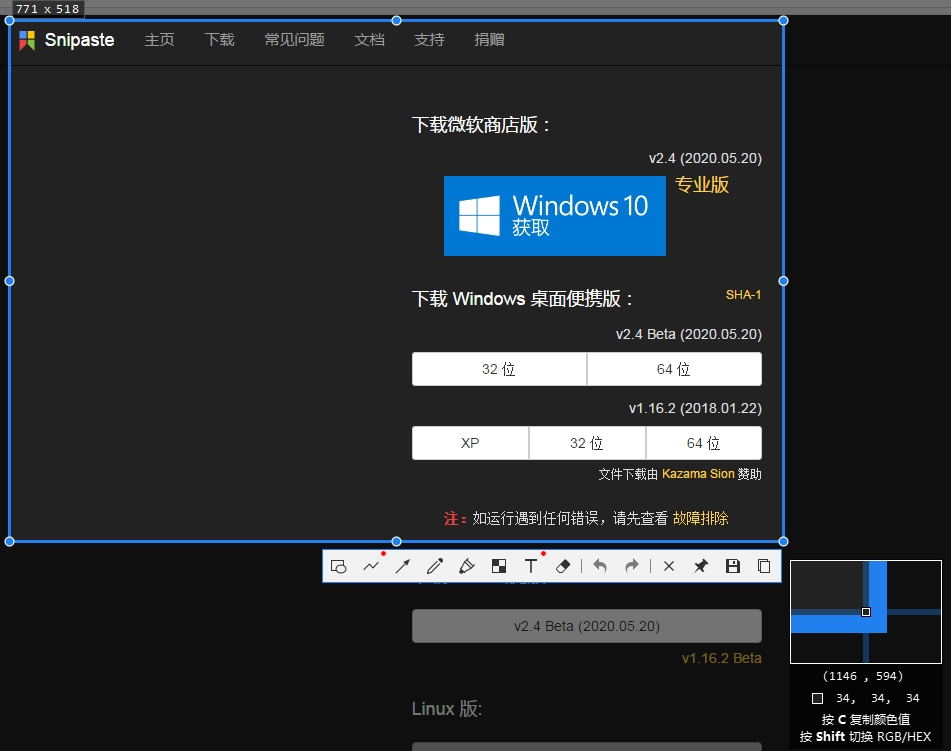Click the Windows 10 获取 store banner

click(554, 216)
